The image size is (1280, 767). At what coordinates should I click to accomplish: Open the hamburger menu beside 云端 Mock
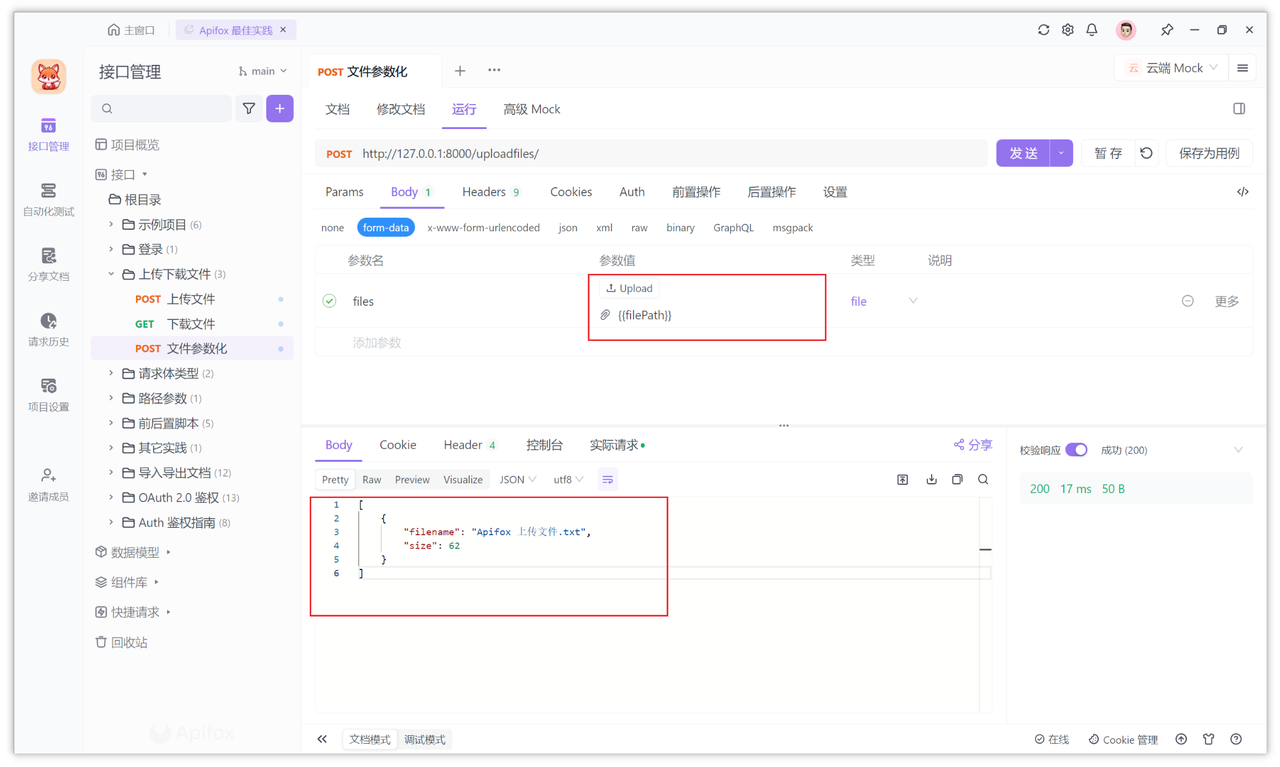tap(1242, 68)
